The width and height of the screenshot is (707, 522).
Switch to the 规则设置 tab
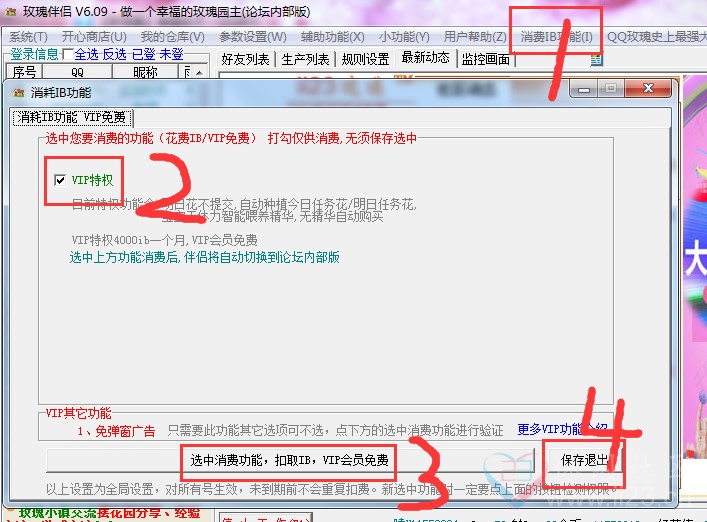click(x=365, y=59)
